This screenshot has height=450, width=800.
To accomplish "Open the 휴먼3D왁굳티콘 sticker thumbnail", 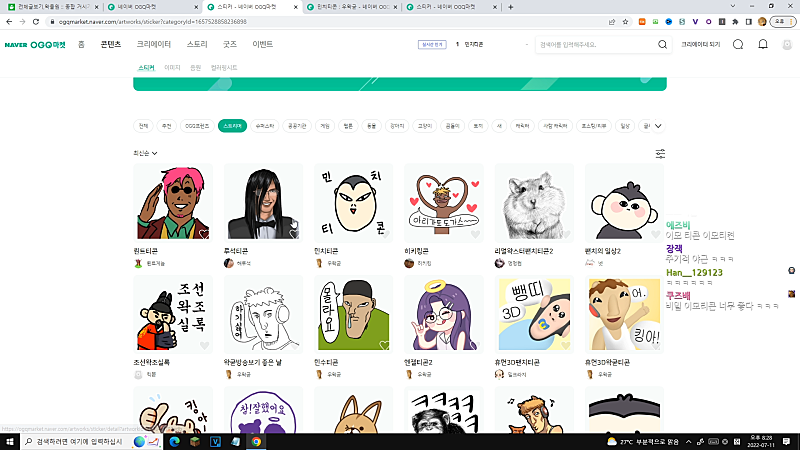I will pyautogui.click(x=624, y=314).
